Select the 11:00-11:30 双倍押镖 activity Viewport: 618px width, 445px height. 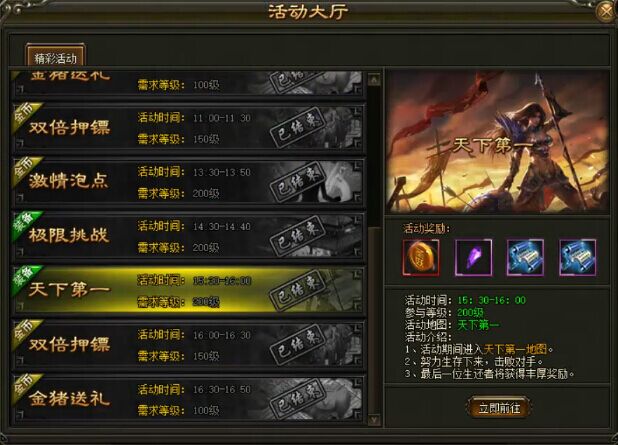point(188,128)
